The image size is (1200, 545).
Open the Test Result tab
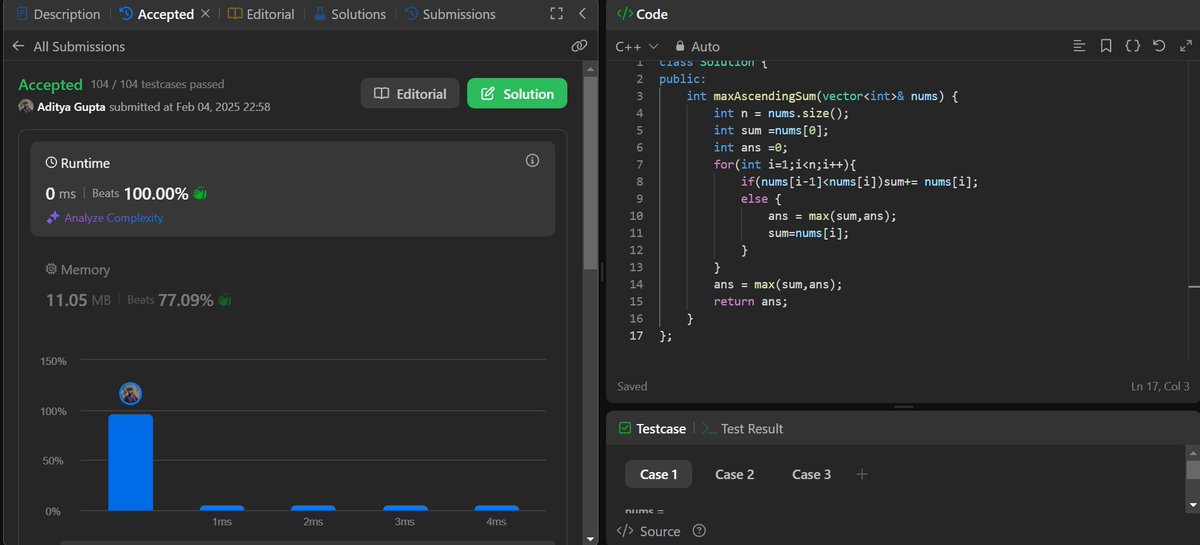coord(743,428)
